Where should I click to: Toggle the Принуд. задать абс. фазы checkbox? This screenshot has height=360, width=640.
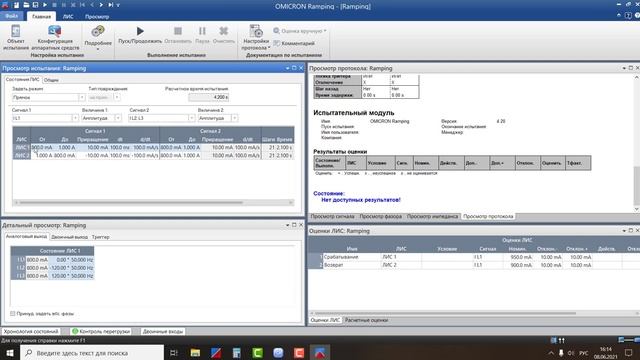13,313
